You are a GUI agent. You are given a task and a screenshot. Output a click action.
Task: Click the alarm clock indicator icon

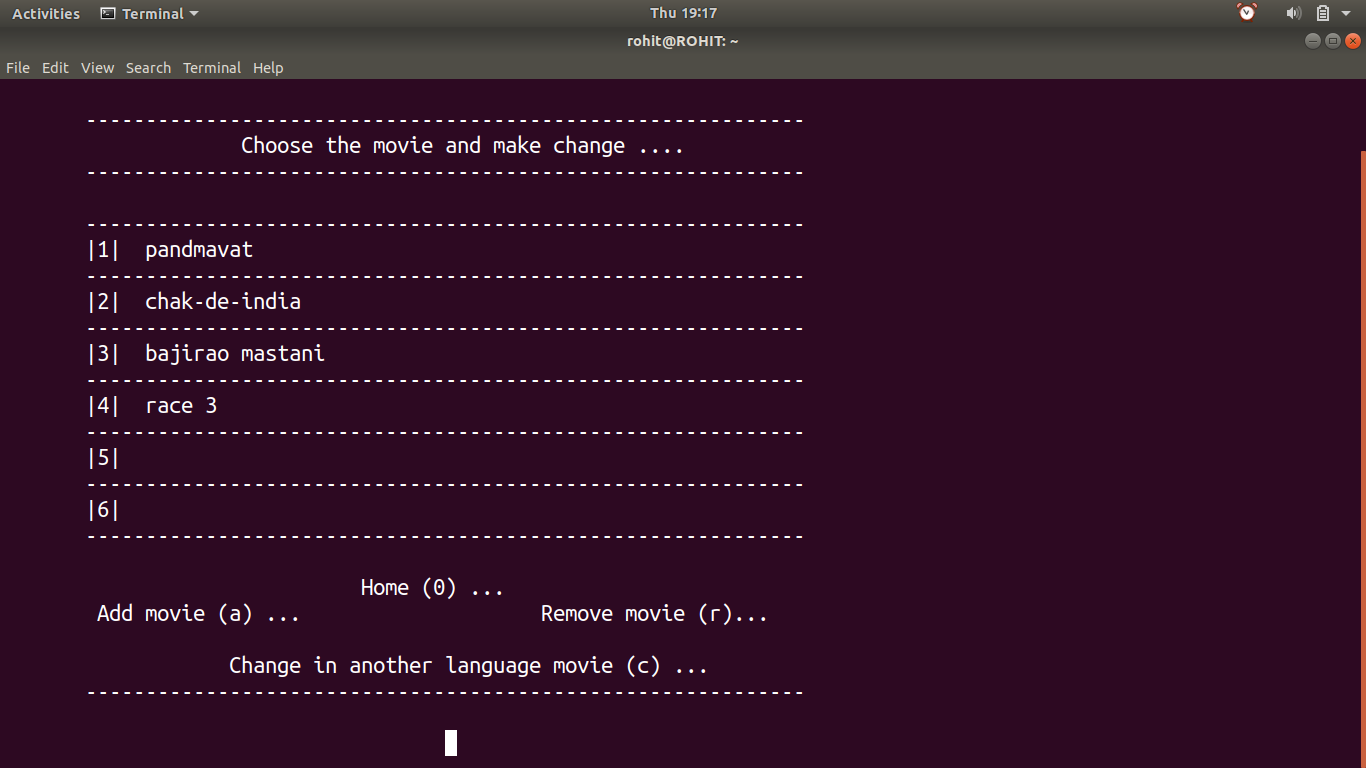point(1246,13)
